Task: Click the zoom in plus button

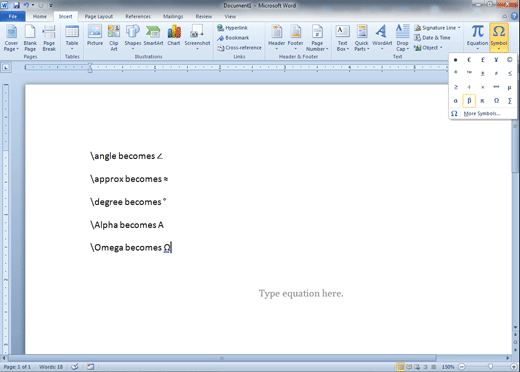Action: tap(514, 367)
